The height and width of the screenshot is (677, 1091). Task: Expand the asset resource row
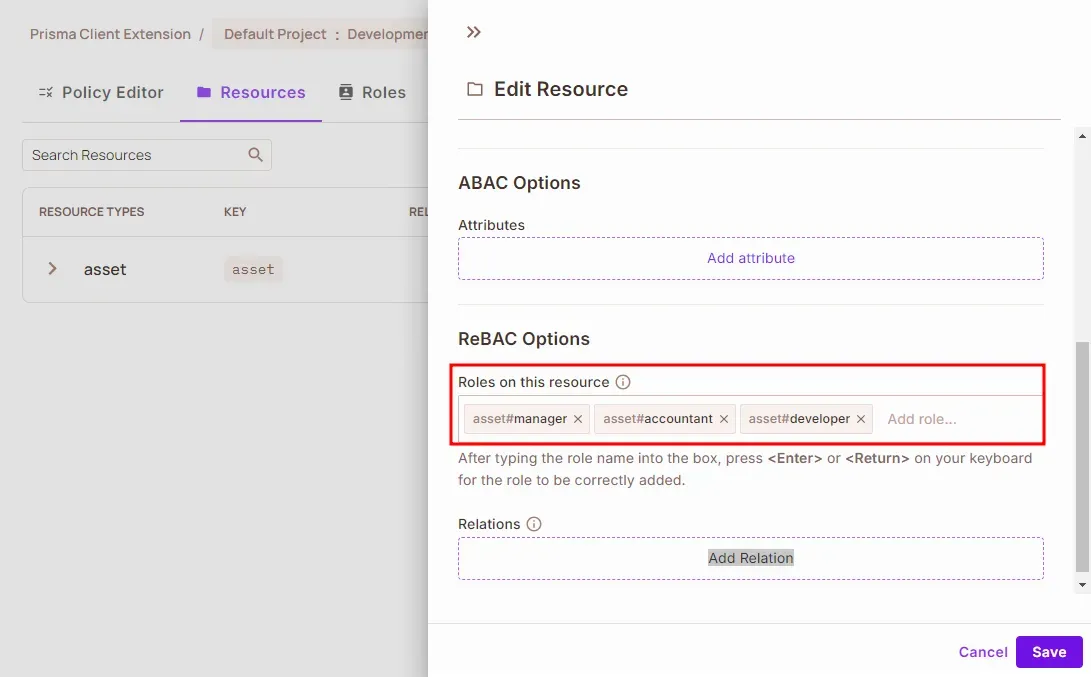click(x=53, y=269)
